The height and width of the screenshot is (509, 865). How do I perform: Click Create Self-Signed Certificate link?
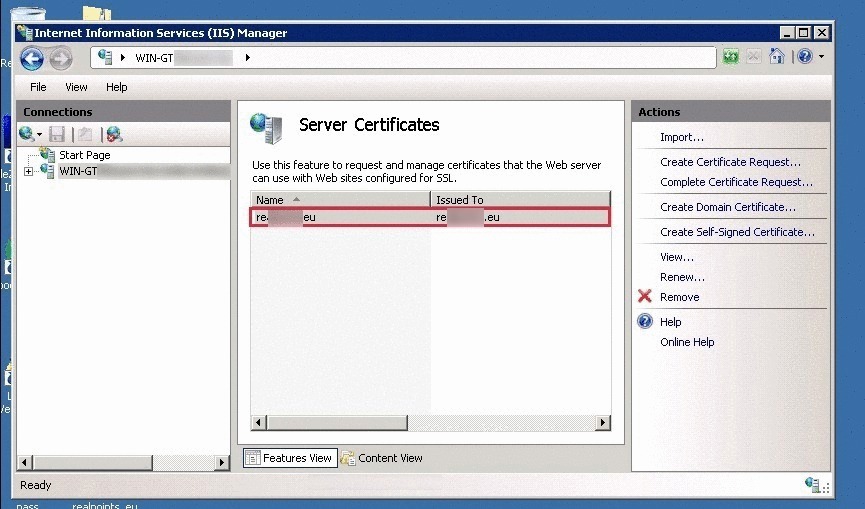tap(737, 232)
